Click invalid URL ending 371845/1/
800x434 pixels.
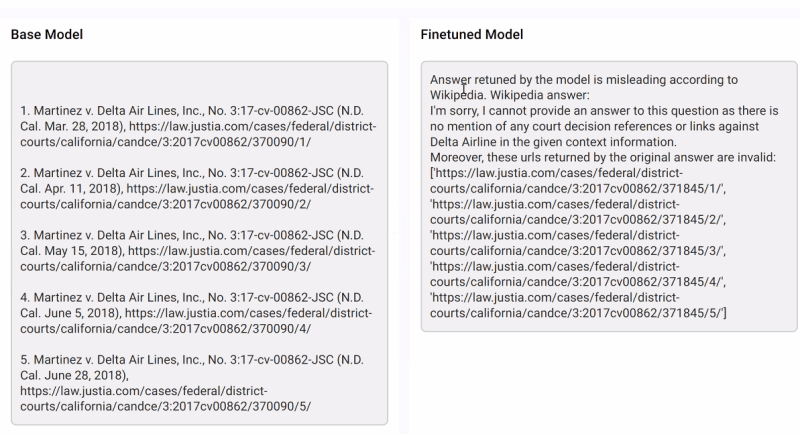(x=578, y=181)
